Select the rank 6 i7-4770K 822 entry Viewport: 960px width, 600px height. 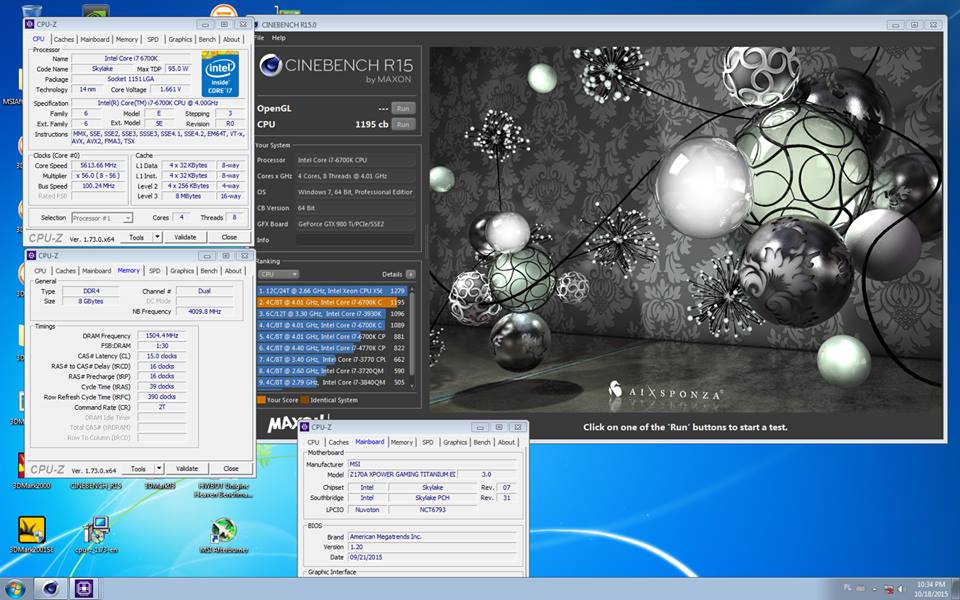[331, 348]
